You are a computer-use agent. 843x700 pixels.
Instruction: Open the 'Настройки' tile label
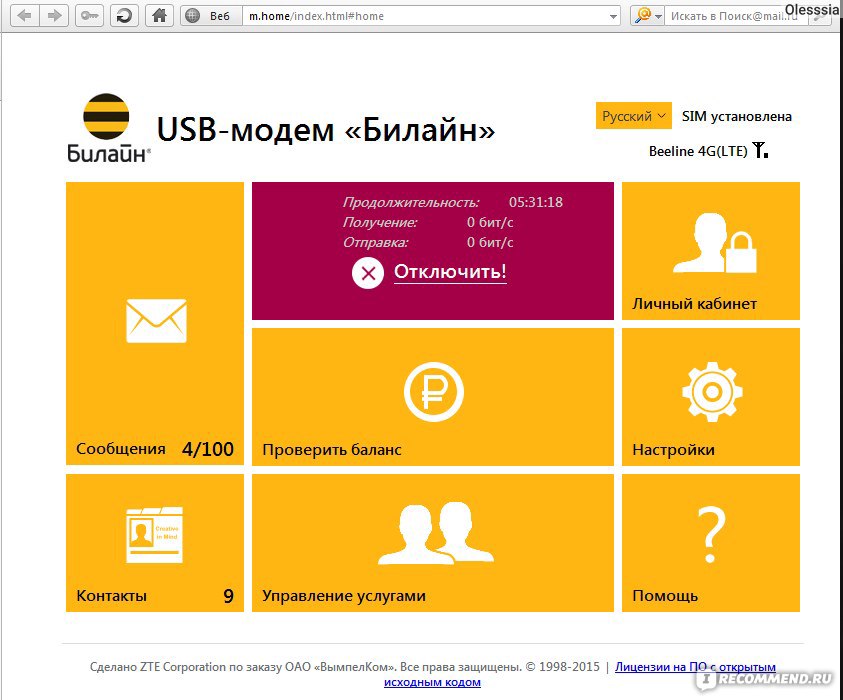click(673, 449)
